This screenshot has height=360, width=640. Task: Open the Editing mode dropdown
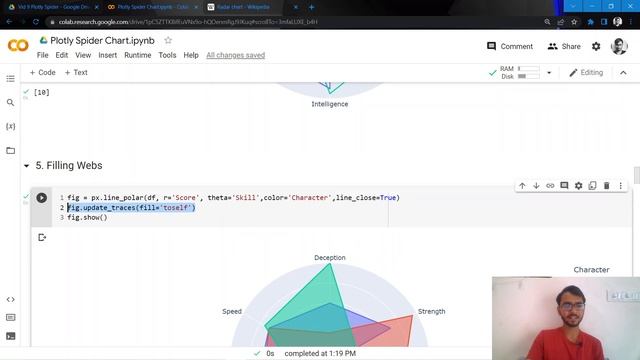click(586, 73)
